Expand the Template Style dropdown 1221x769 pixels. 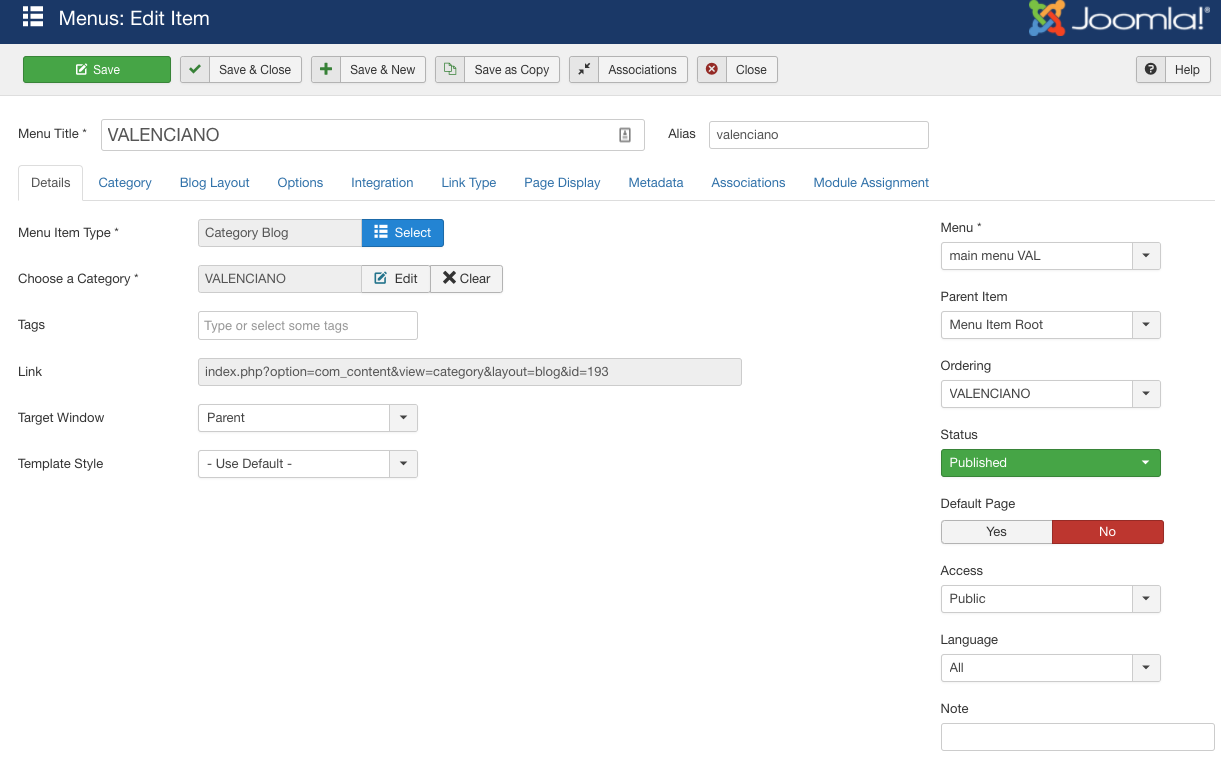[x=403, y=464]
